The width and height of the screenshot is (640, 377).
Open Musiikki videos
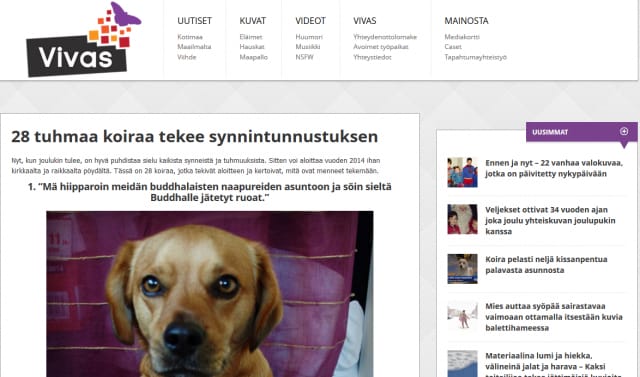308,47
